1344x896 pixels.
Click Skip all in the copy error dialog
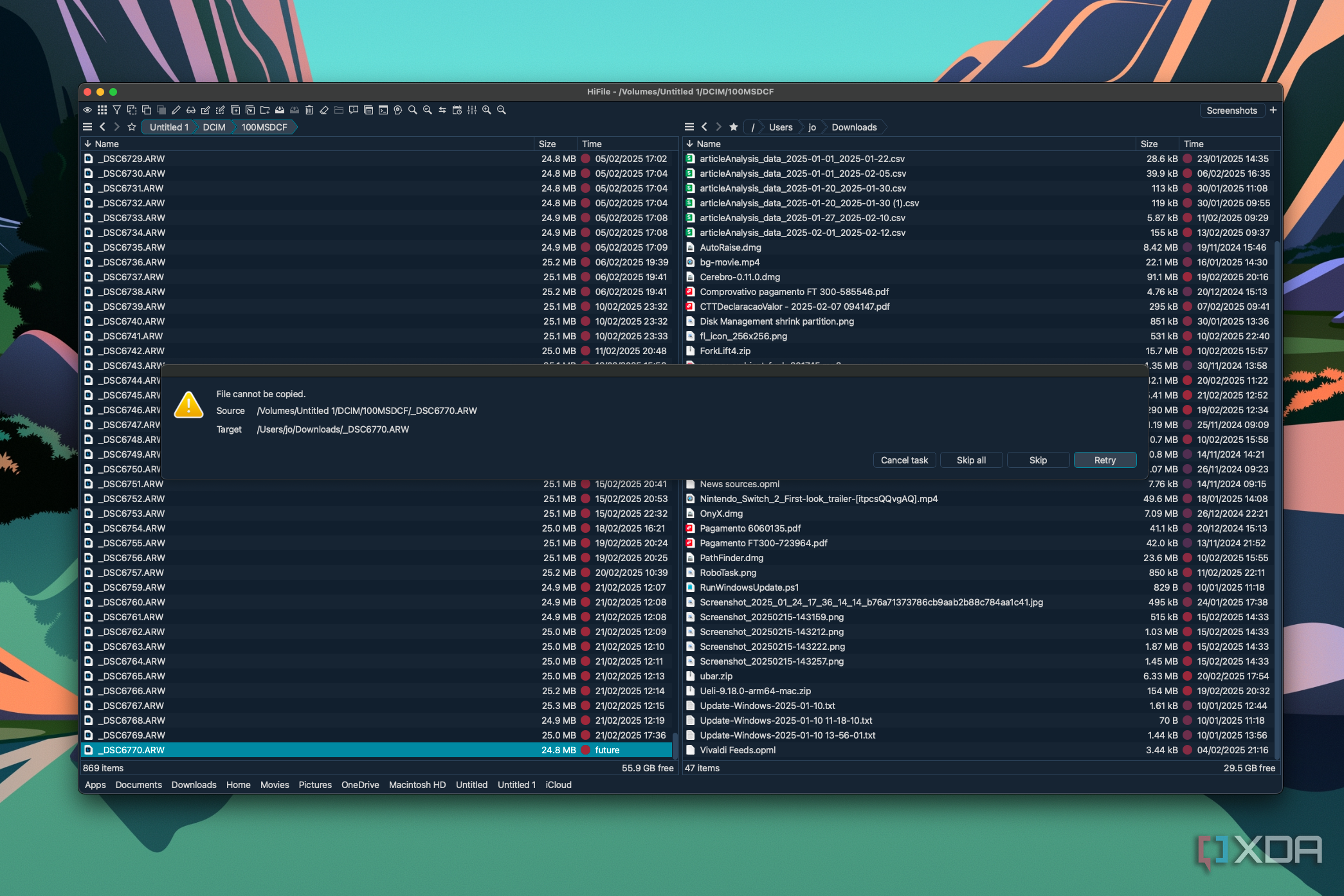pyautogui.click(x=970, y=460)
